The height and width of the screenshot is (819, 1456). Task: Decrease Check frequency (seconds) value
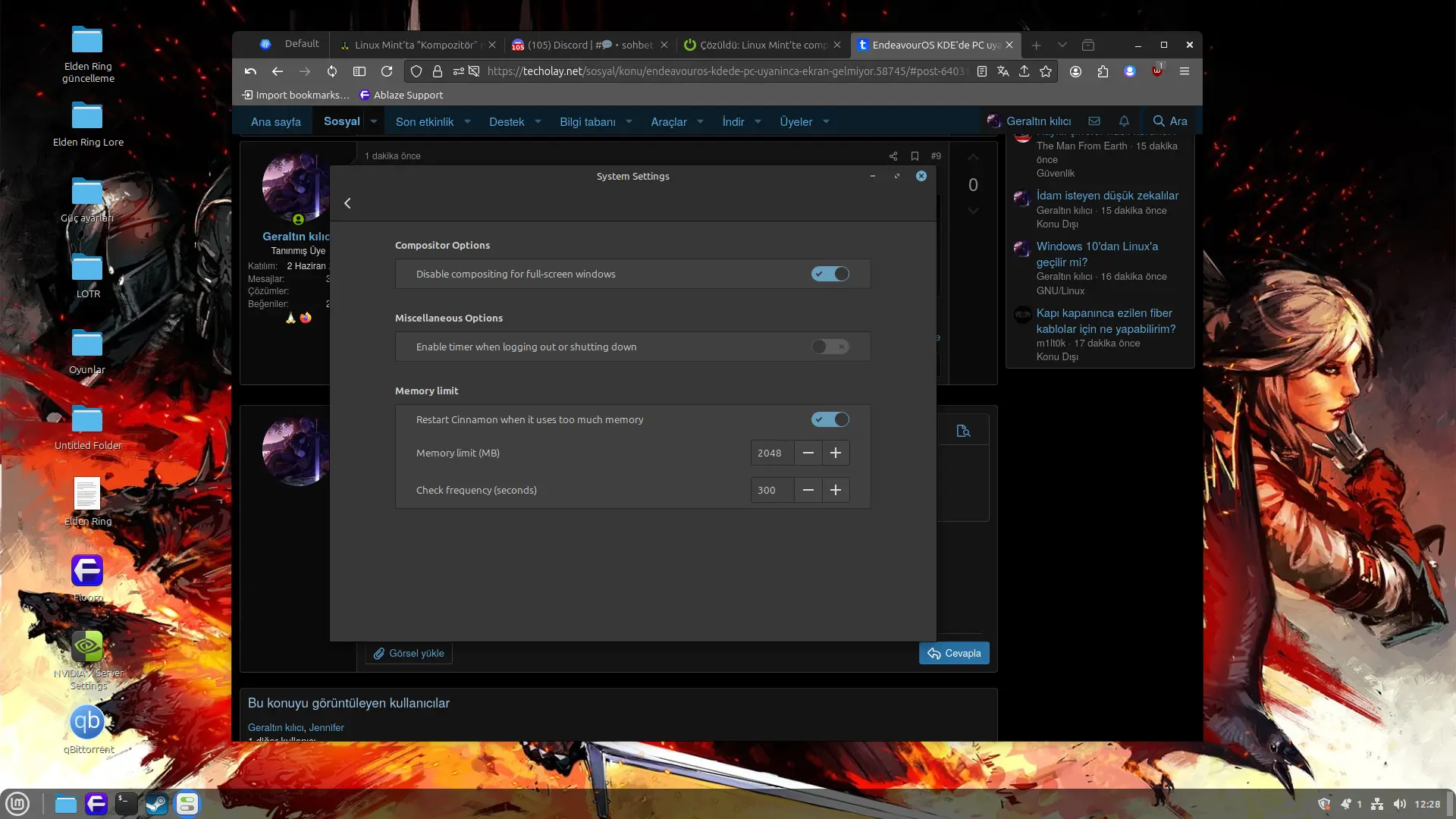click(808, 490)
